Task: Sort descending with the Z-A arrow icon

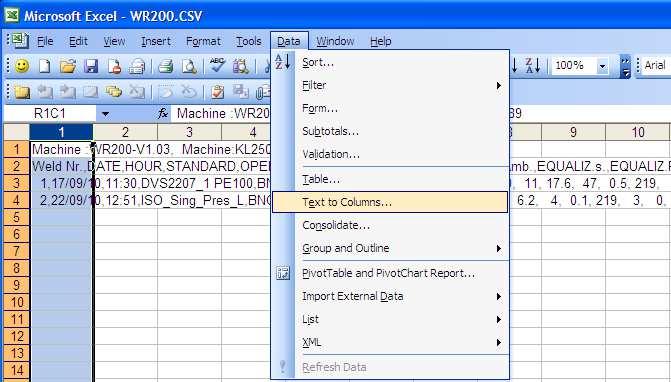Action: [533, 65]
